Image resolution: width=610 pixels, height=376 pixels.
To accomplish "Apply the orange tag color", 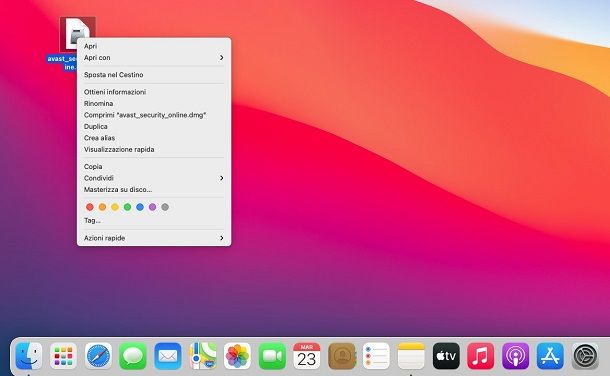I will point(102,207).
